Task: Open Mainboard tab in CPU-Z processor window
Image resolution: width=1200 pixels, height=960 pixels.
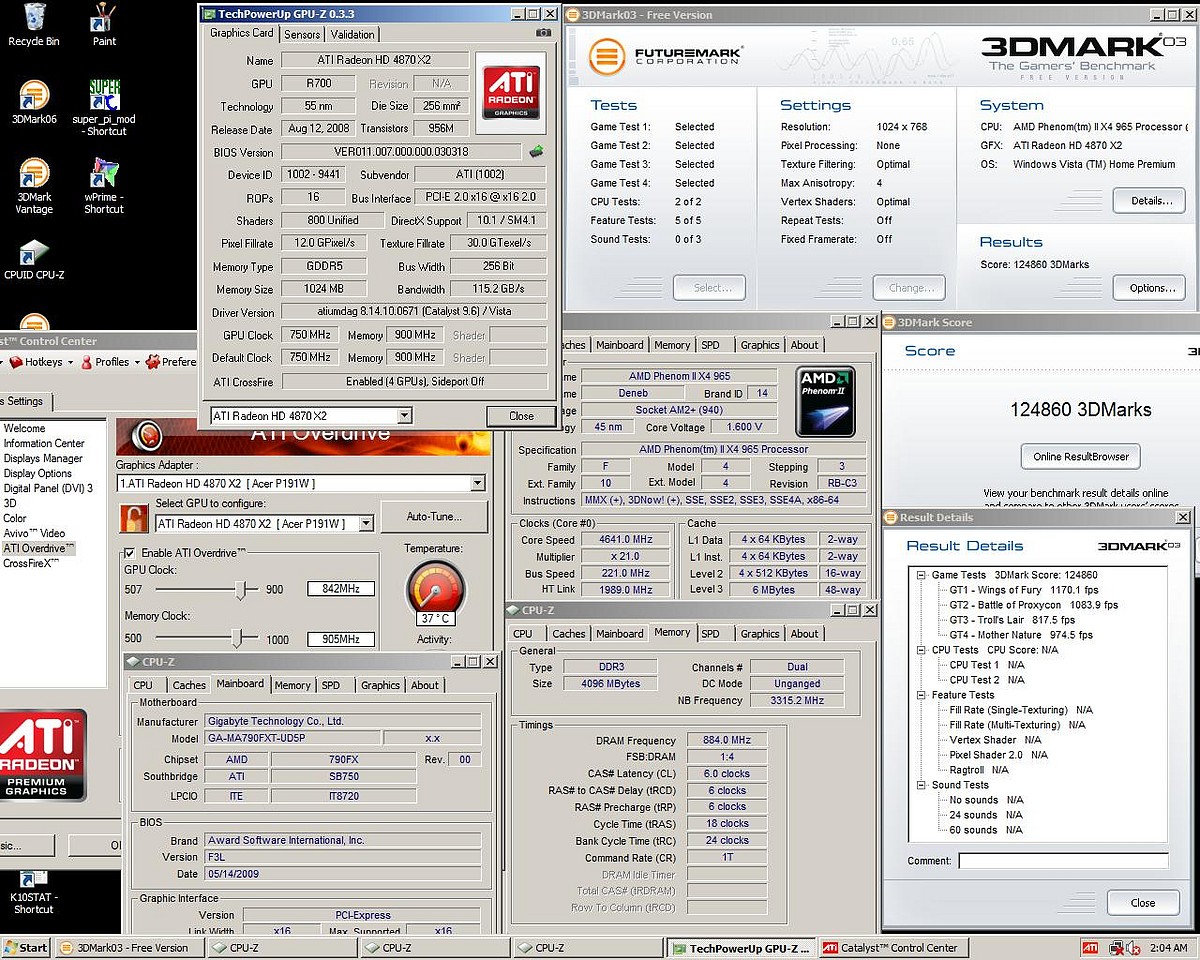Action: pyautogui.click(x=620, y=345)
